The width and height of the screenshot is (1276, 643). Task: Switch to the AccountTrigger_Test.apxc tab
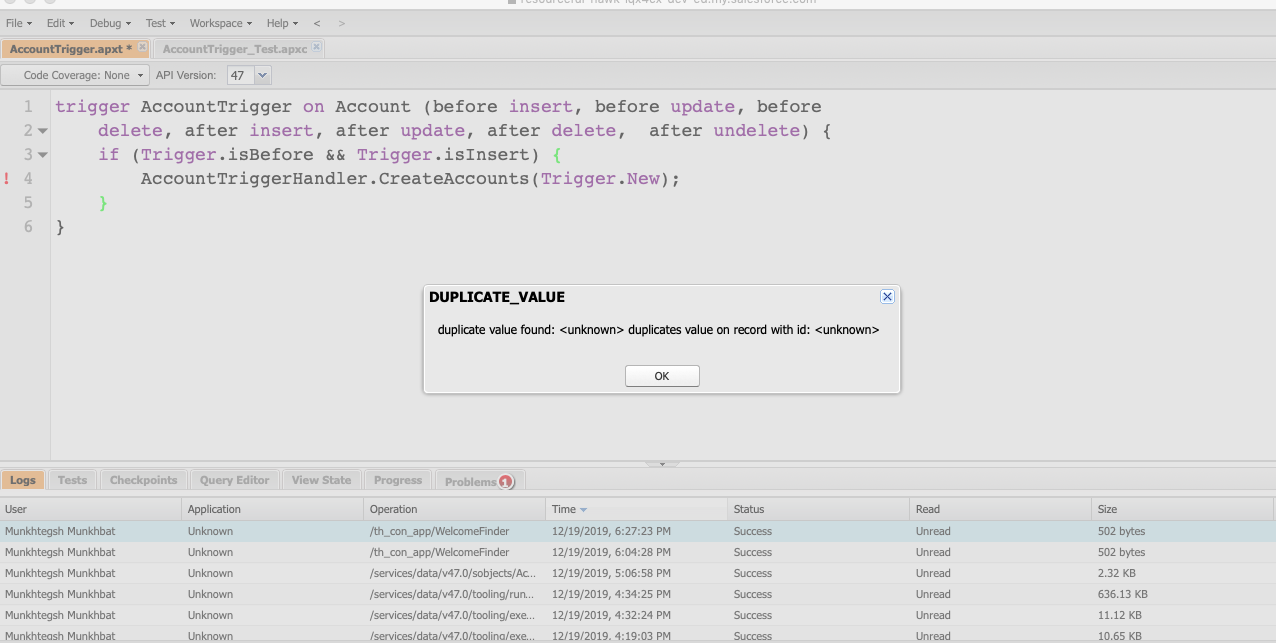pos(234,49)
